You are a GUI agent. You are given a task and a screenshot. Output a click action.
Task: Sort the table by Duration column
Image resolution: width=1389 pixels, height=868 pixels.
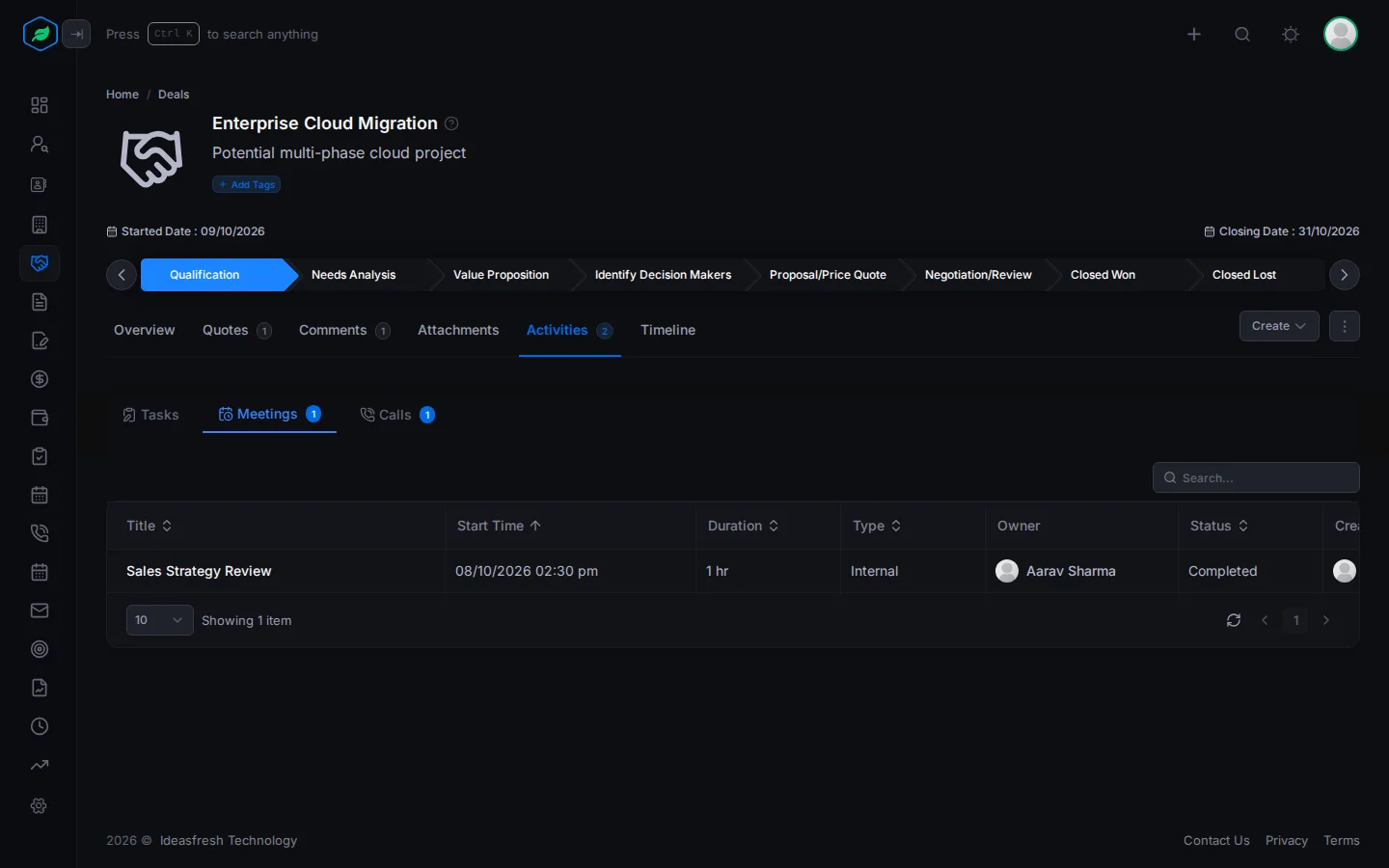tap(743, 526)
